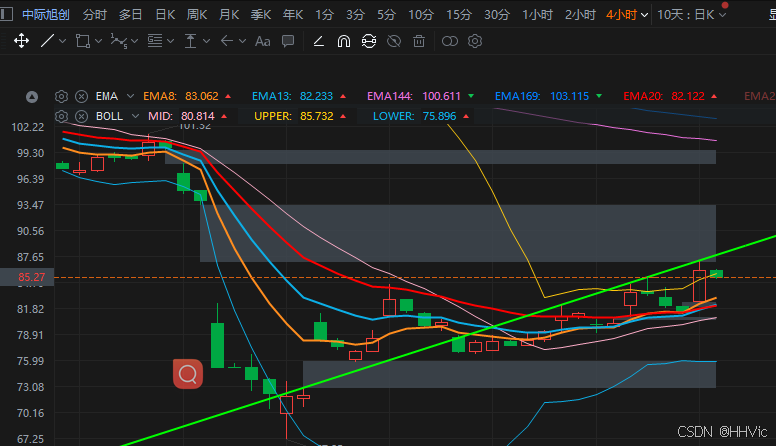
Task: Select the arrow marker tool
Action: coord(227,41)
